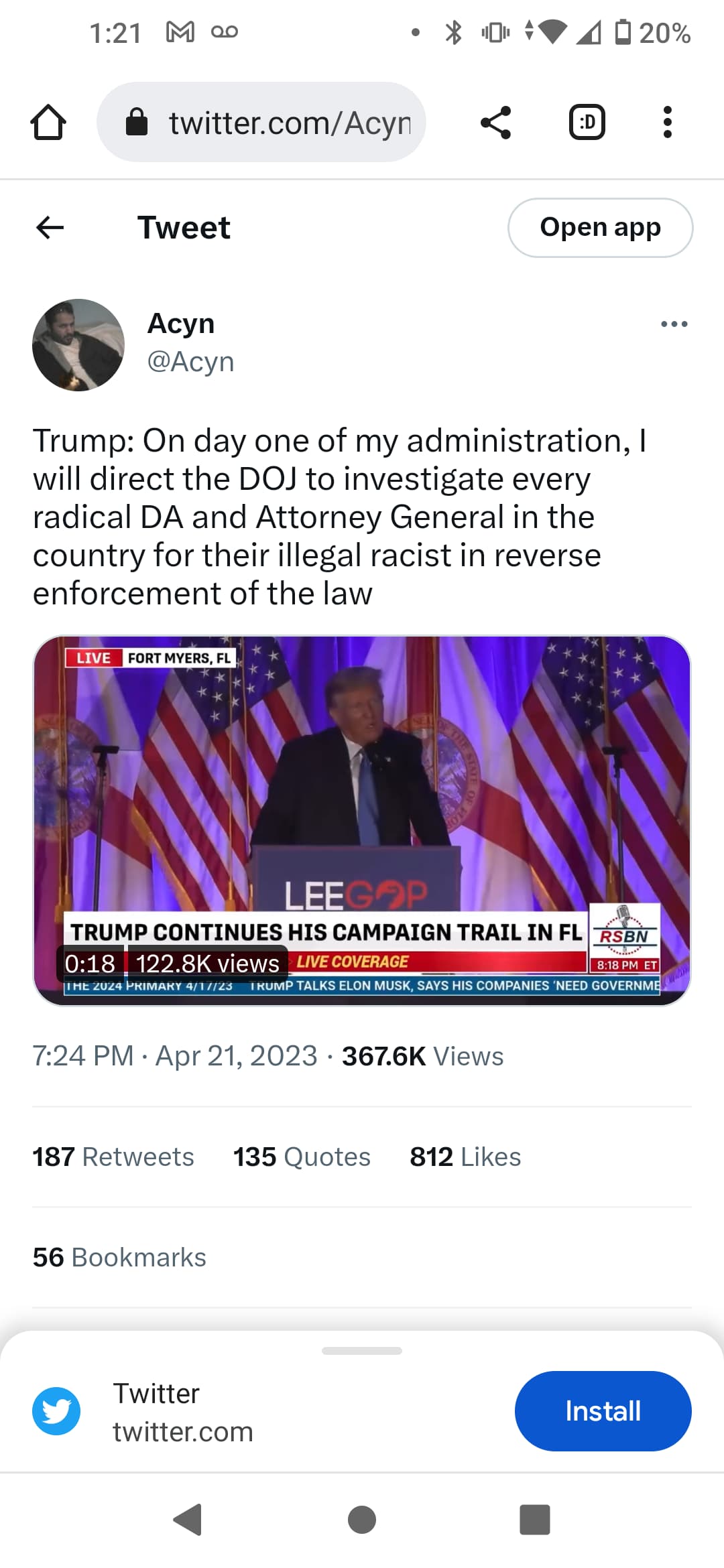Tap the Android recent apps square
724x1568 pixels.
[x=535, y=1519]
